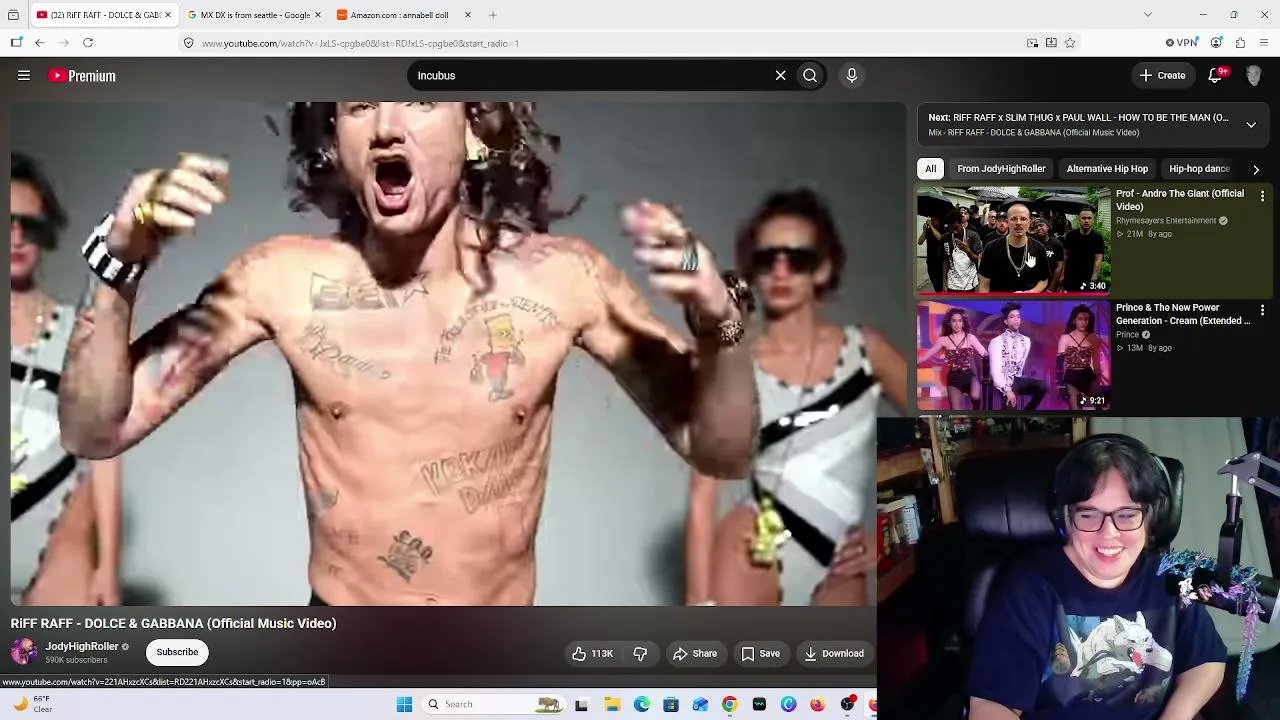
Task: Toggle the browser VPN button
Action: tap(1181, 43)
